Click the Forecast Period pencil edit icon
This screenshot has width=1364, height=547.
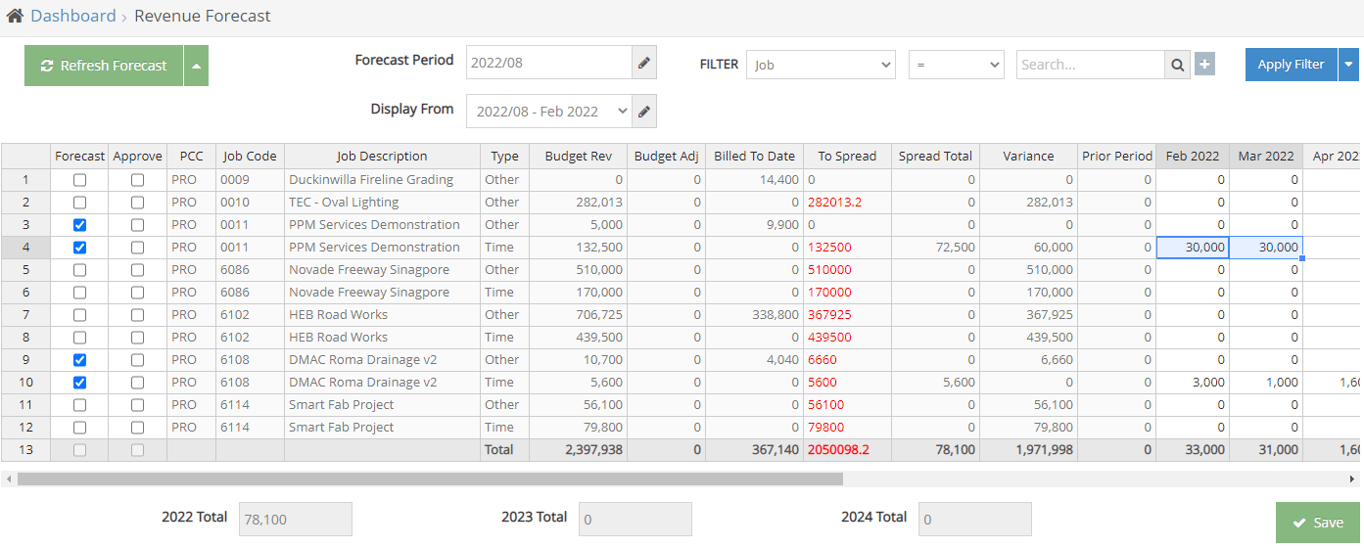pos(645,62)
